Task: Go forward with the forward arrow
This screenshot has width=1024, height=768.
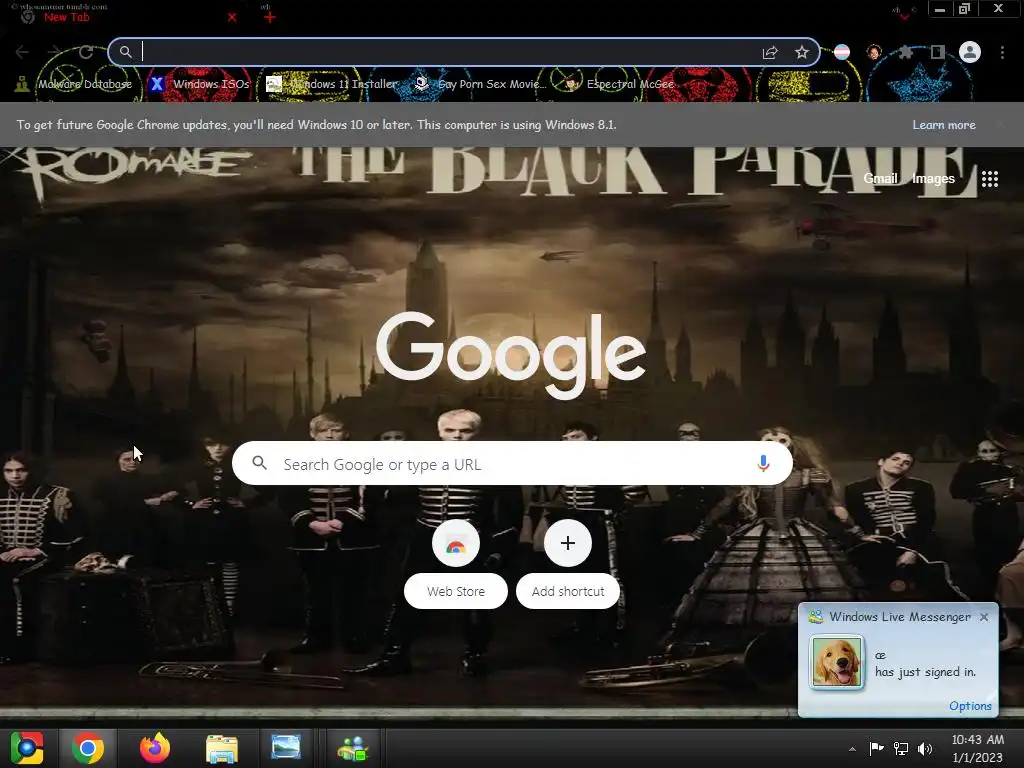Action: (54, 52)
